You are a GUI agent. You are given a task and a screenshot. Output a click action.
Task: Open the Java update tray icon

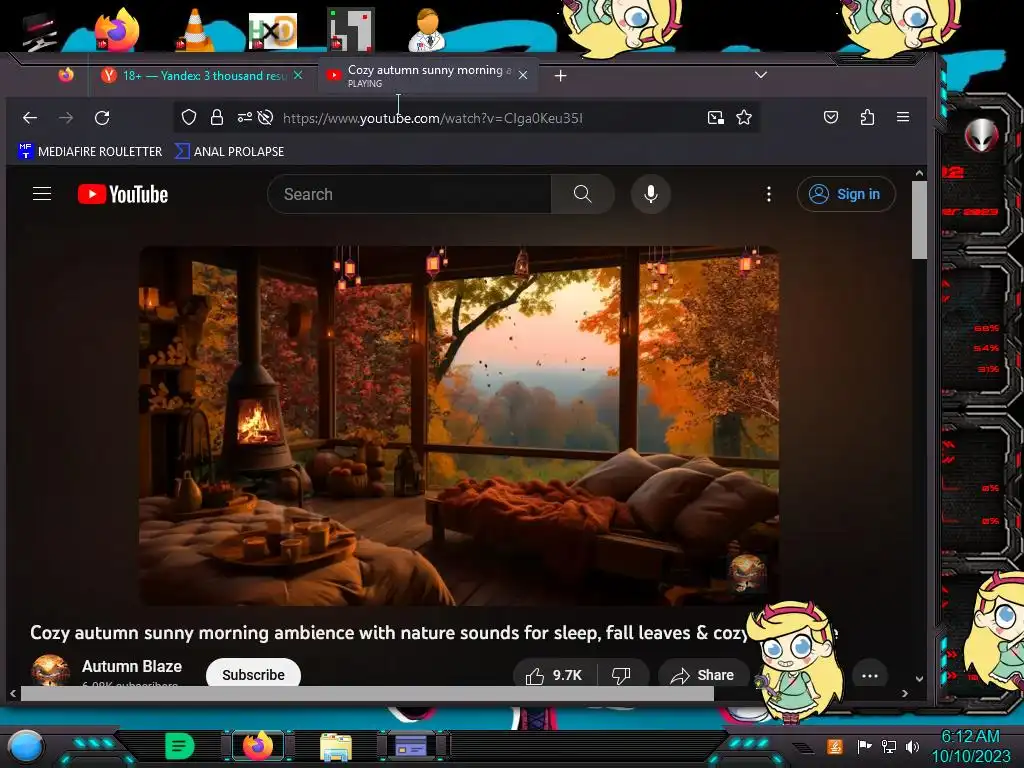point(835,746)
